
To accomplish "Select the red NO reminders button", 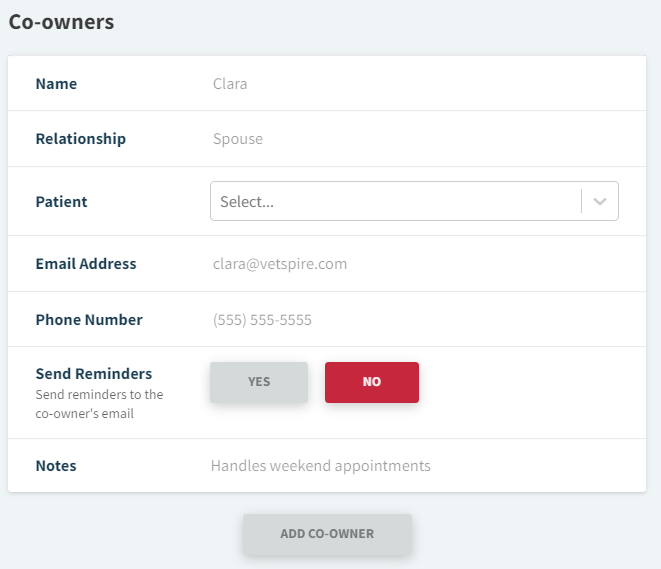I will tap(372, 382).
